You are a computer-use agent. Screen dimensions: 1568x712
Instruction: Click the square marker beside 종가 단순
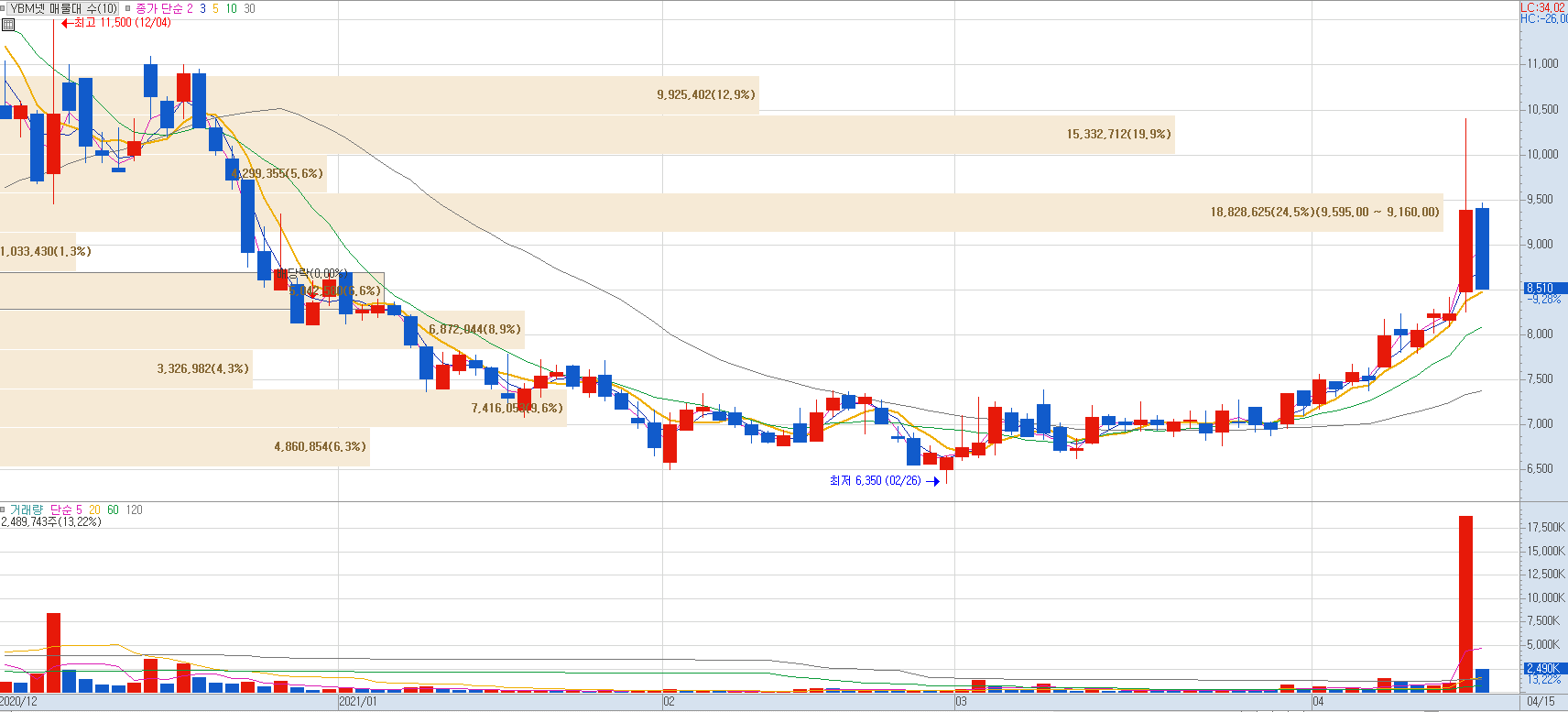[x=127, y=8]
